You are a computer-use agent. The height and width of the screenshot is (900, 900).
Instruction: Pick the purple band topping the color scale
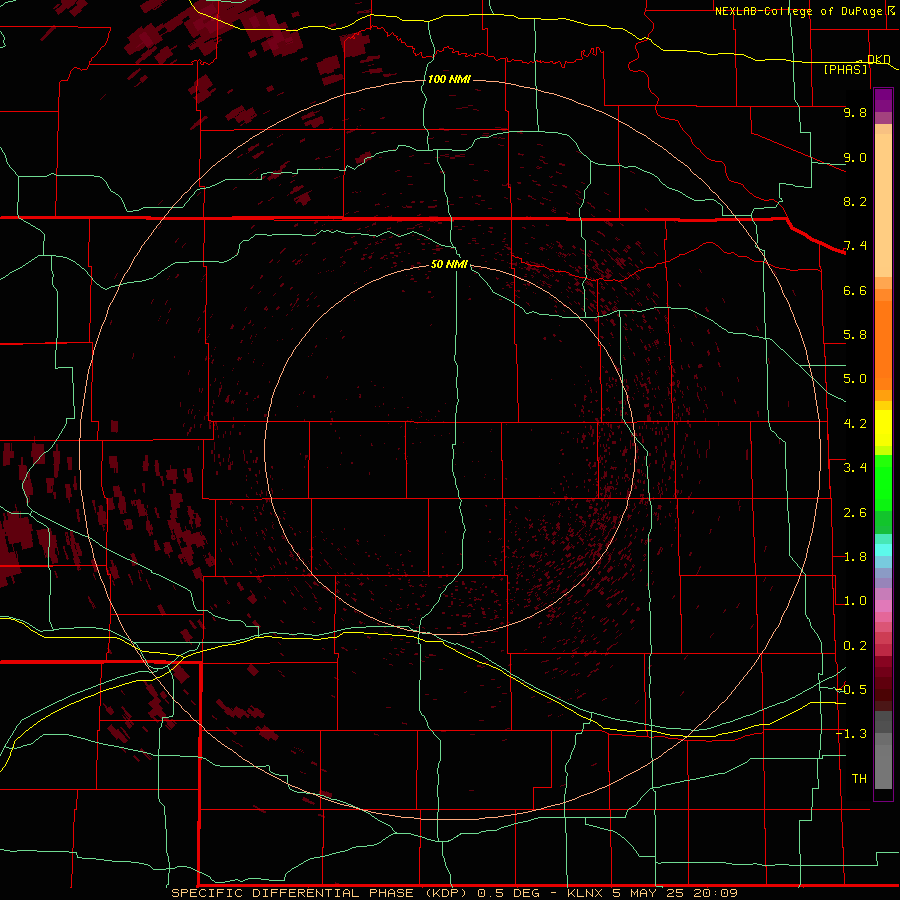click(883, 100)
